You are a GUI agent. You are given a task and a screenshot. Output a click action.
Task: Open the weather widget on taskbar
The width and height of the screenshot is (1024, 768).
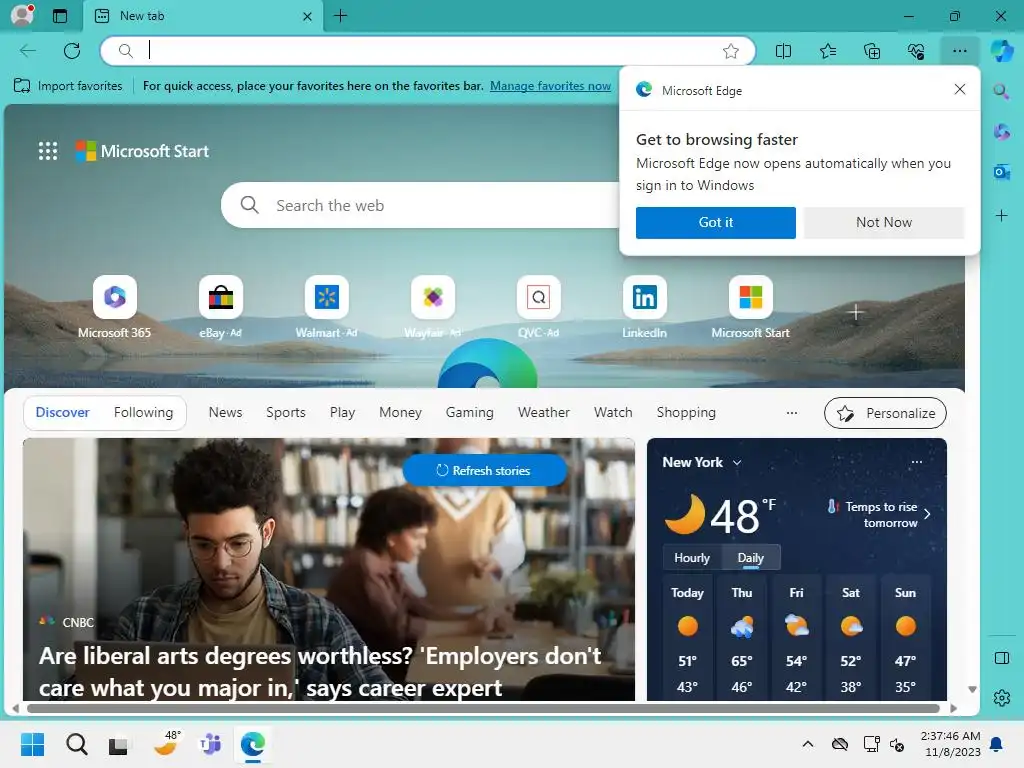coord(167,744)
